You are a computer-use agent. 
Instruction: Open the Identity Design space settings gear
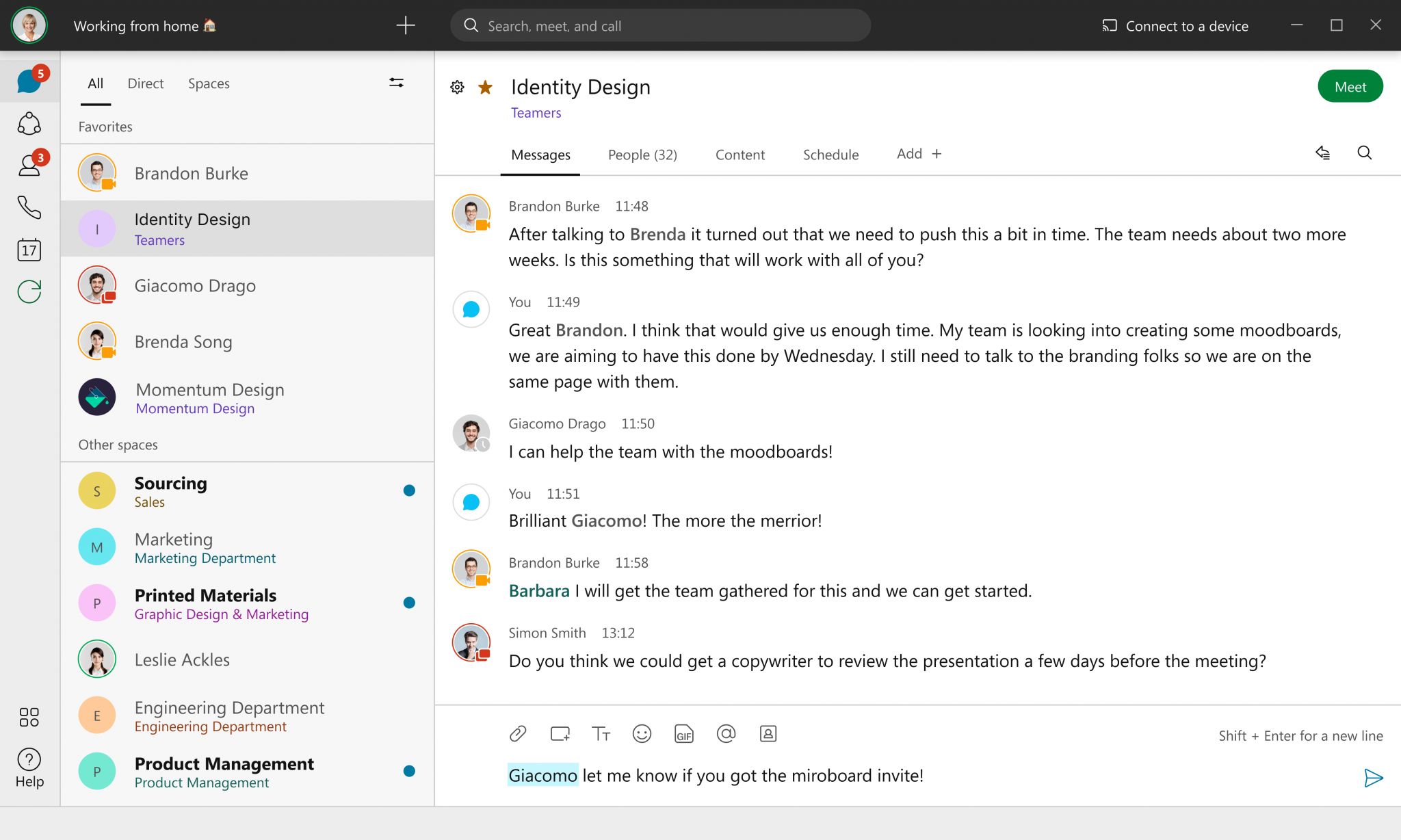457,87
